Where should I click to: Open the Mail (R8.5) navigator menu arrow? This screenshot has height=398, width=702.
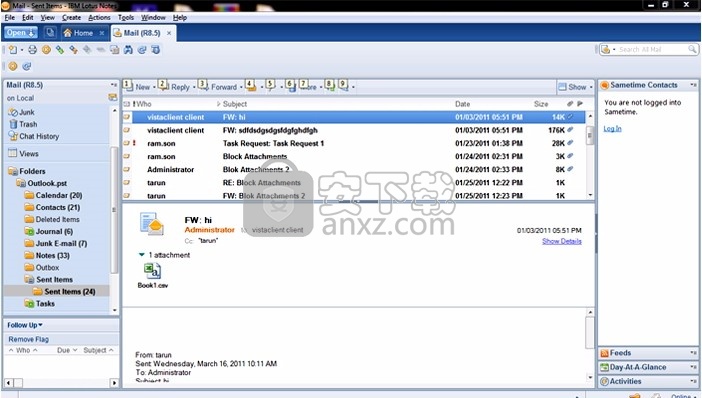[x=114, y=85]
